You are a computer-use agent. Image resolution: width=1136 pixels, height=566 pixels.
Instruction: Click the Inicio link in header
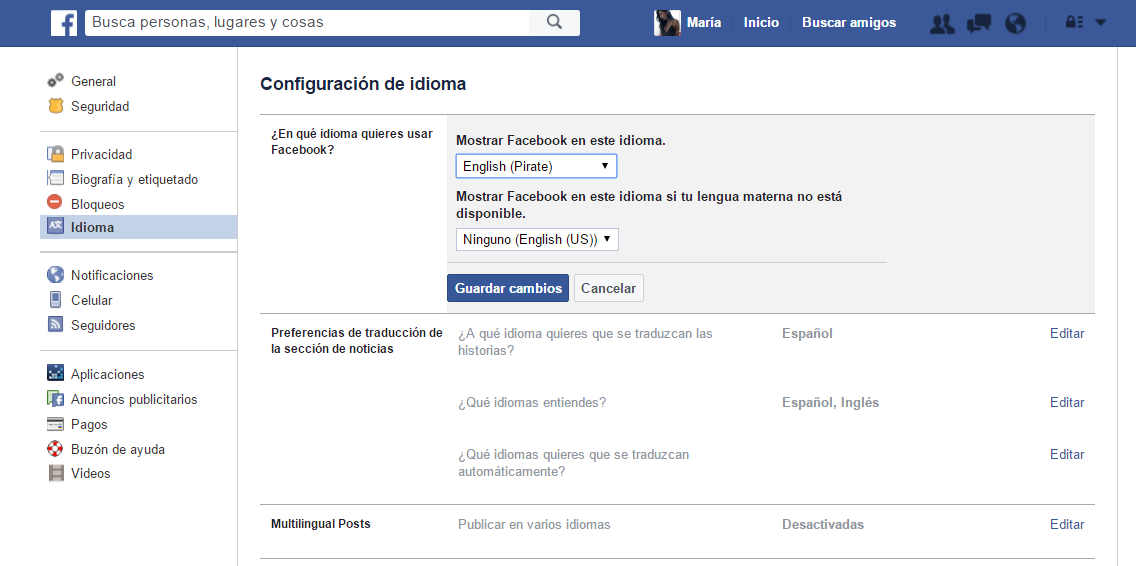pyautogui.click(x=761, y=23)
